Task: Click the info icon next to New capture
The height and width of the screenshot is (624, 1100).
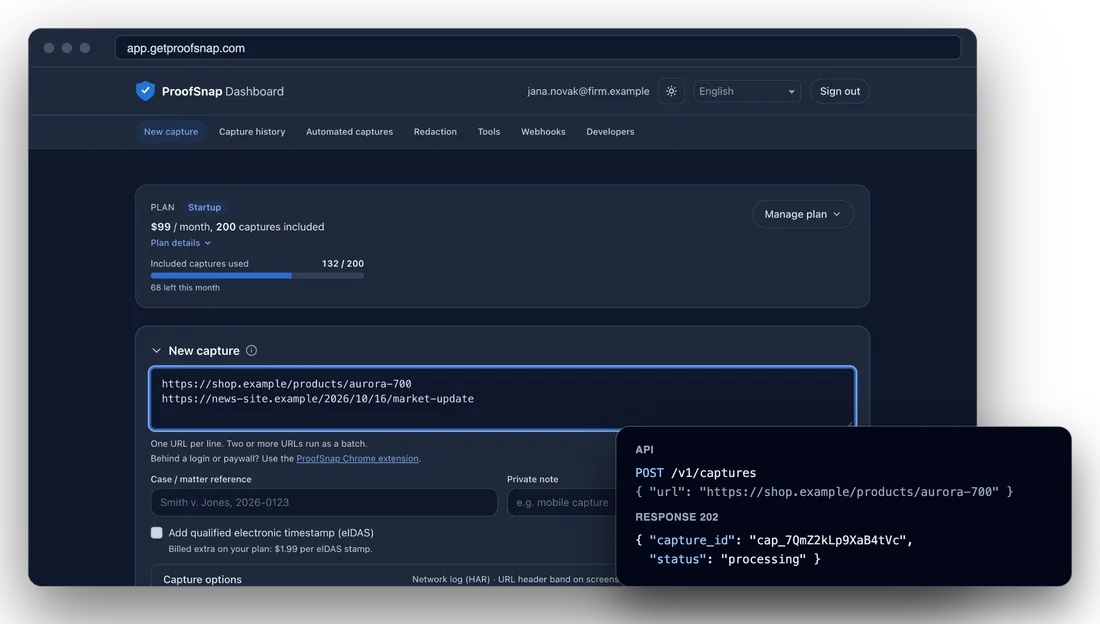Action: point(251,350)
